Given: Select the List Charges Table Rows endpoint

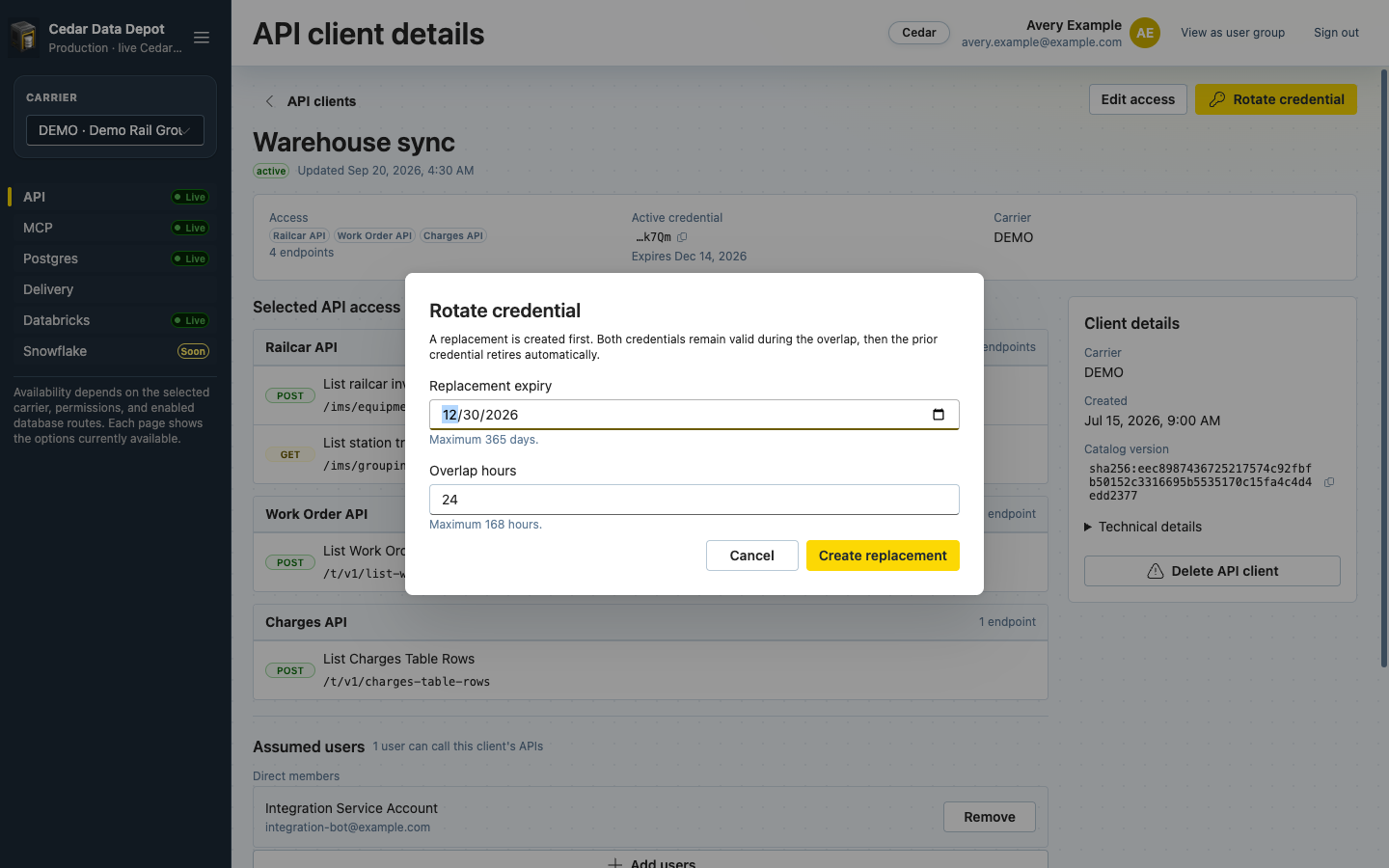Looking at the screenshot, I should click(x=650, y=670).
